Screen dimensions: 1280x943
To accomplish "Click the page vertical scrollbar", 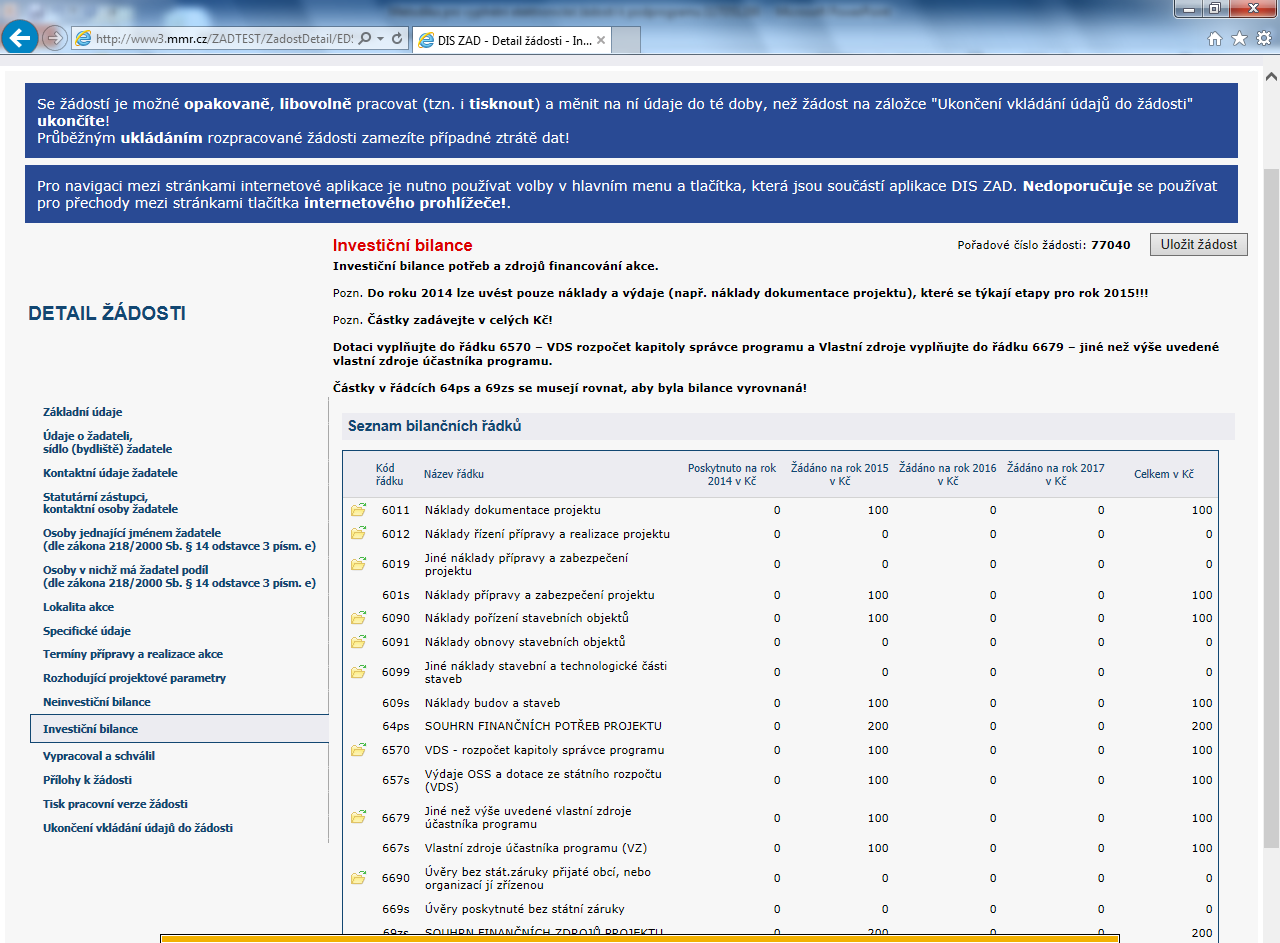I will 1272,510.
